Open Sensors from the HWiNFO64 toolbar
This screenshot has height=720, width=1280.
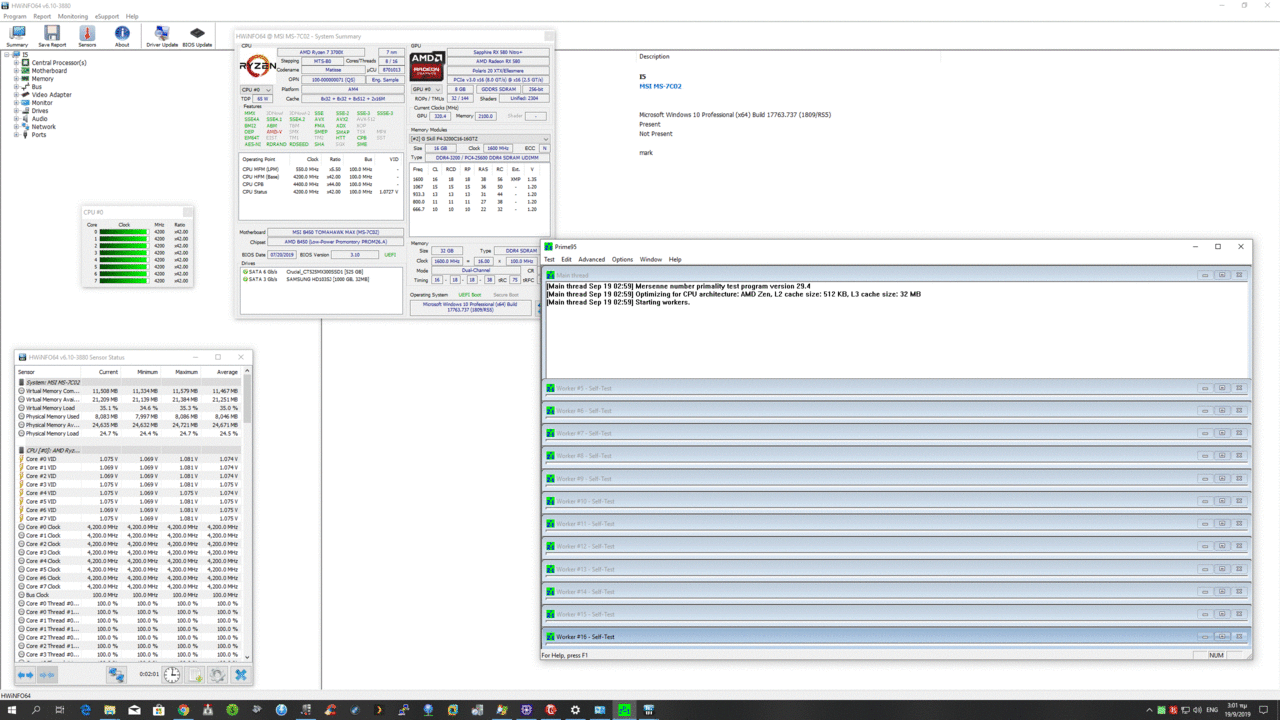point(87,36)
